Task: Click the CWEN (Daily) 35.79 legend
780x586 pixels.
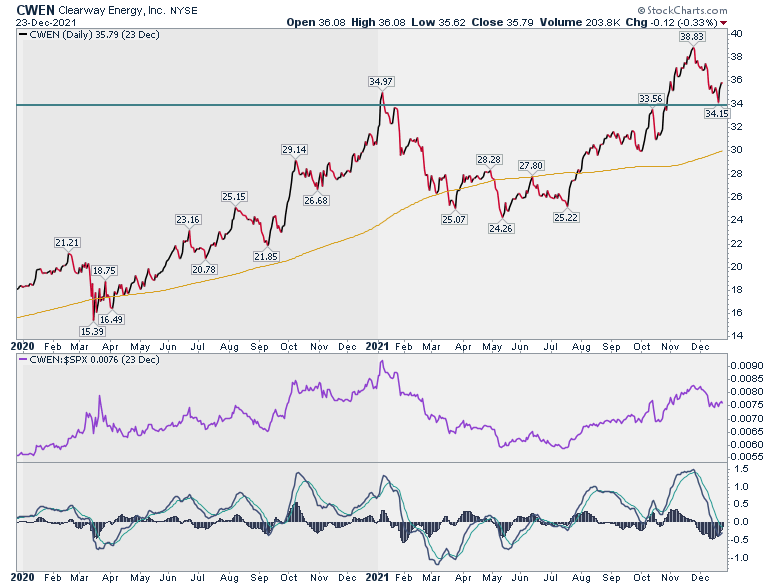Action: [89, 35]
